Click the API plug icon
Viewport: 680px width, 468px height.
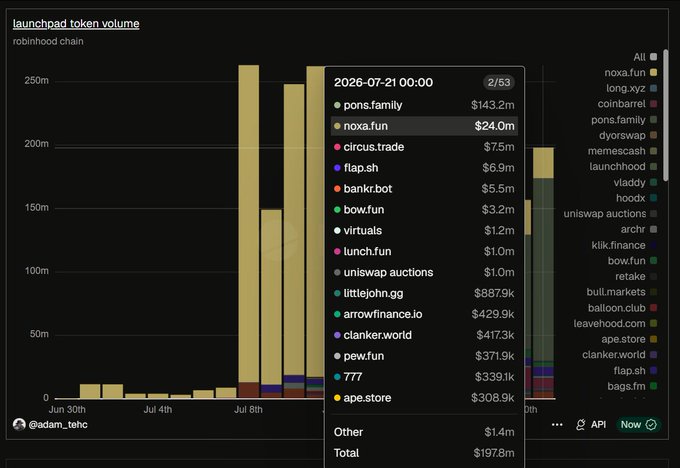tap(581, 425)
